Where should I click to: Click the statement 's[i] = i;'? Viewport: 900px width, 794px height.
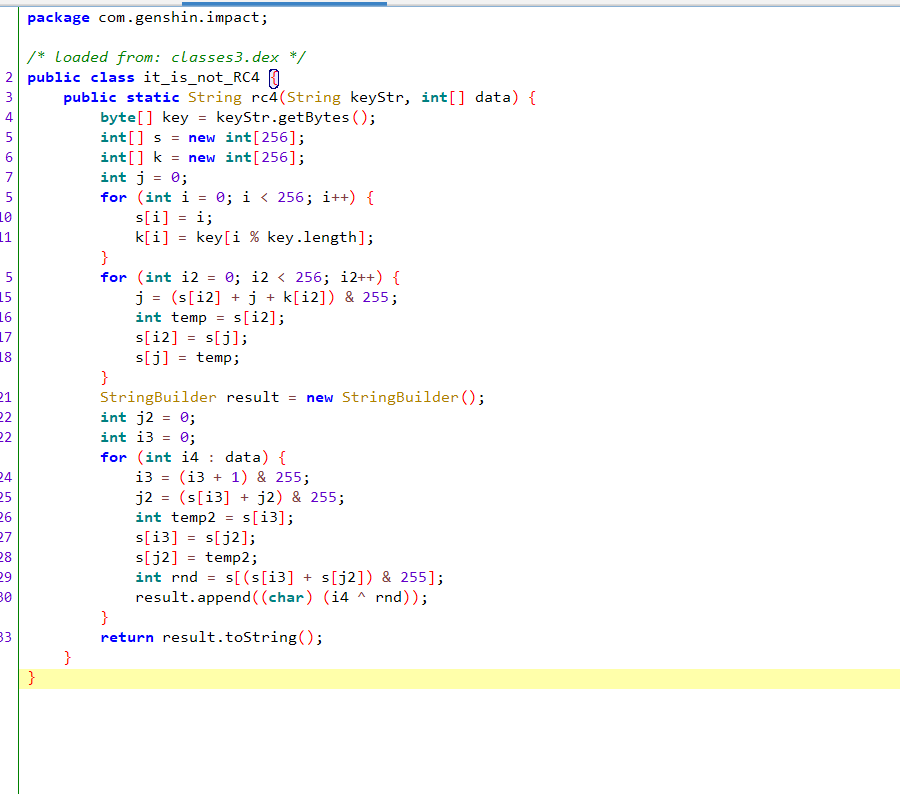point(174,218)
